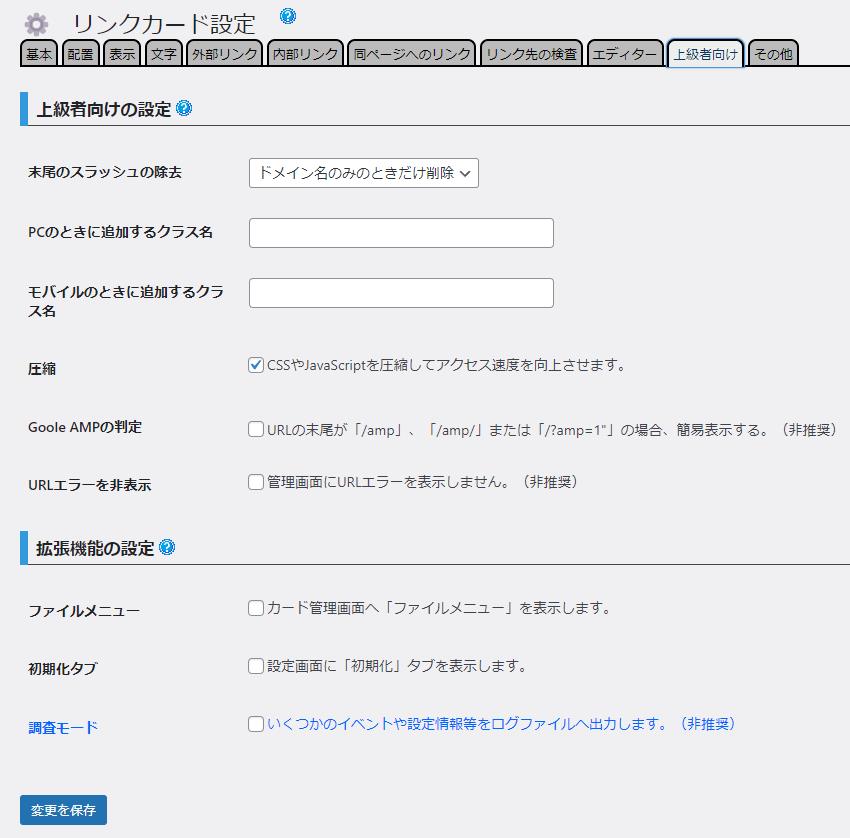Enable the Goole AMPの判定 checkbox
This screenshot has width=850, height=838.
[256, 430]
